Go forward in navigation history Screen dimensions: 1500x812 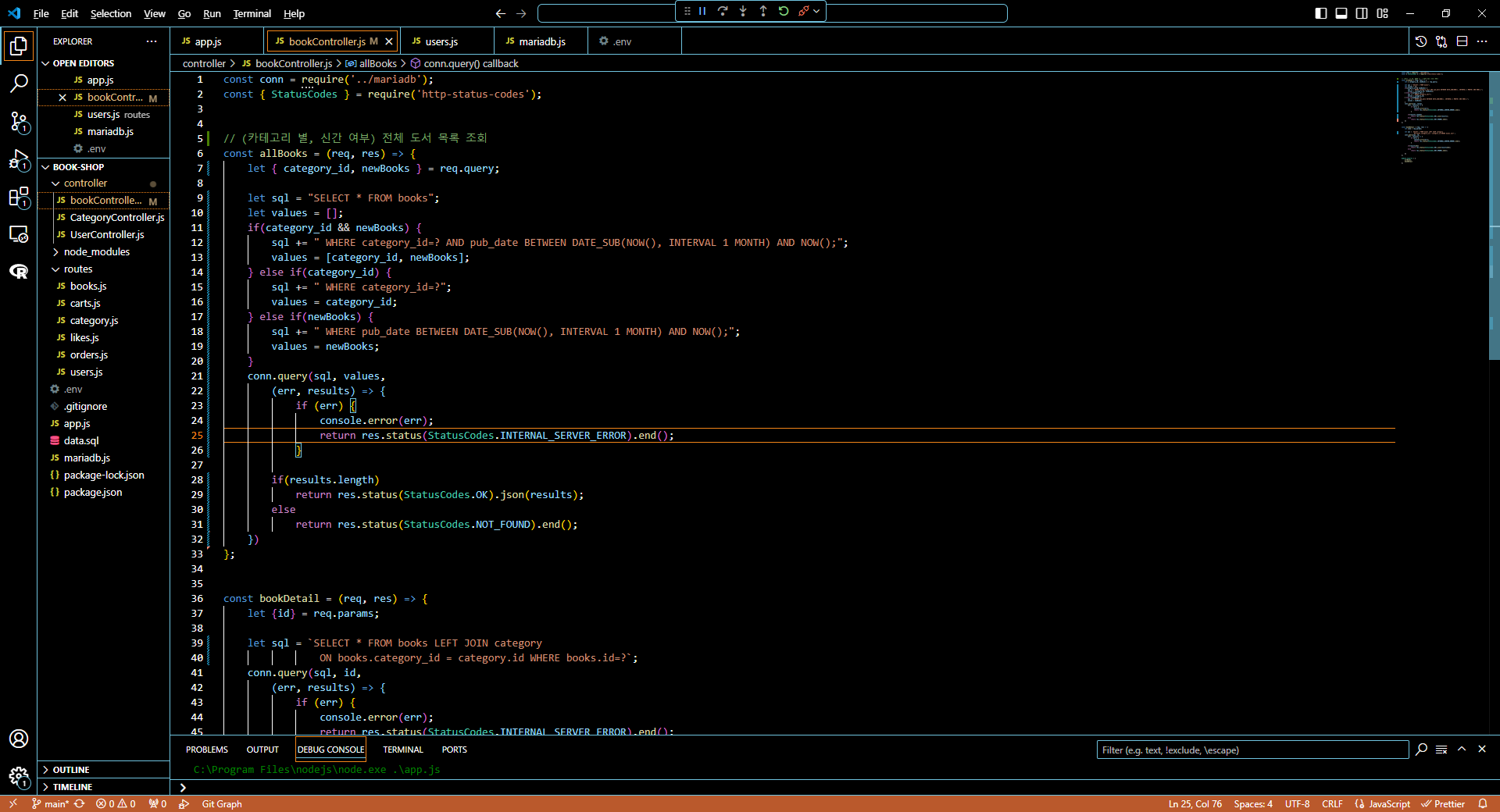click(x=522, y=13)
